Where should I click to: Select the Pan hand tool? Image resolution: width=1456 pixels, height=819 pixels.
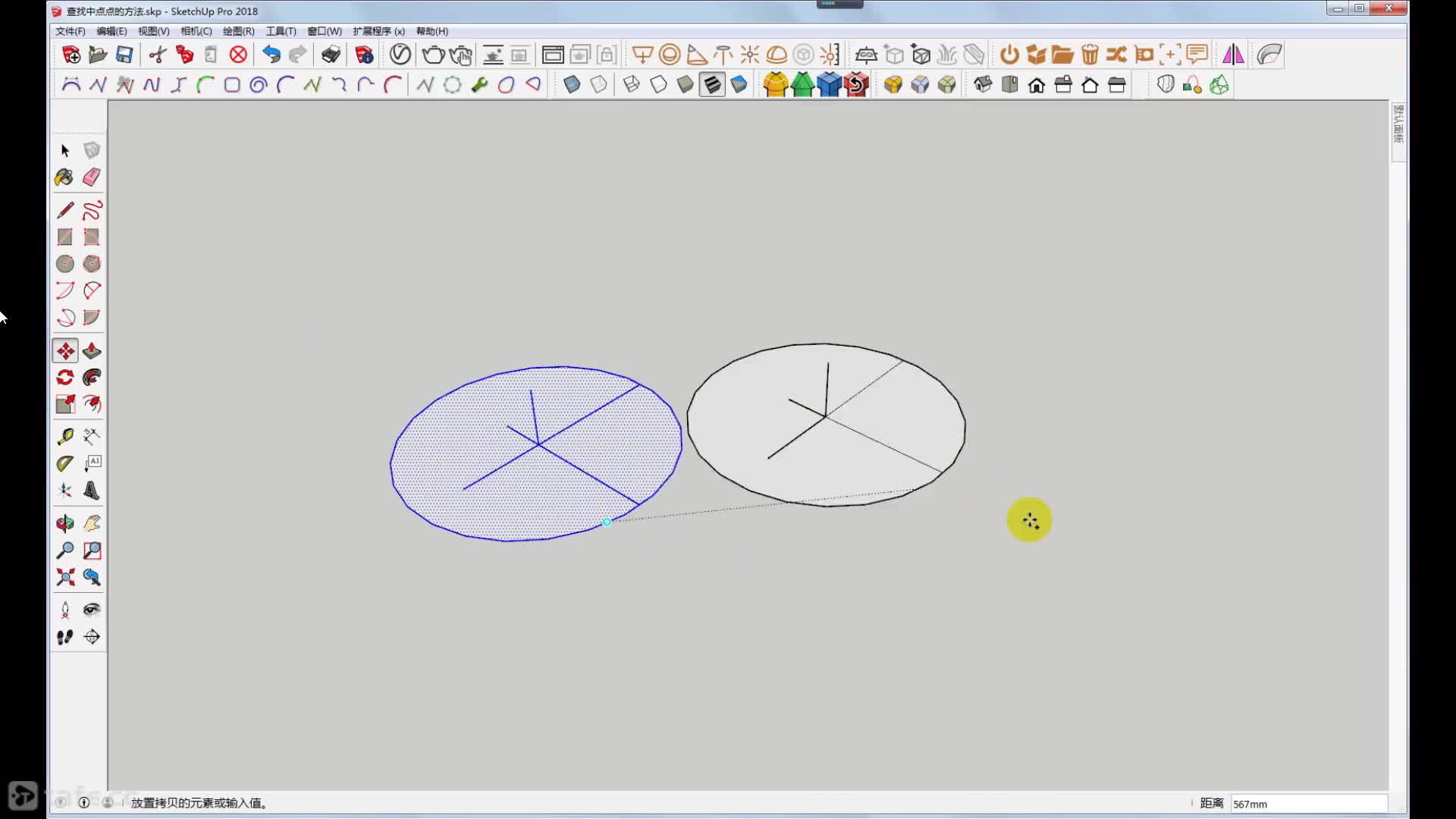pyautogui.click(x=92, y=523)
